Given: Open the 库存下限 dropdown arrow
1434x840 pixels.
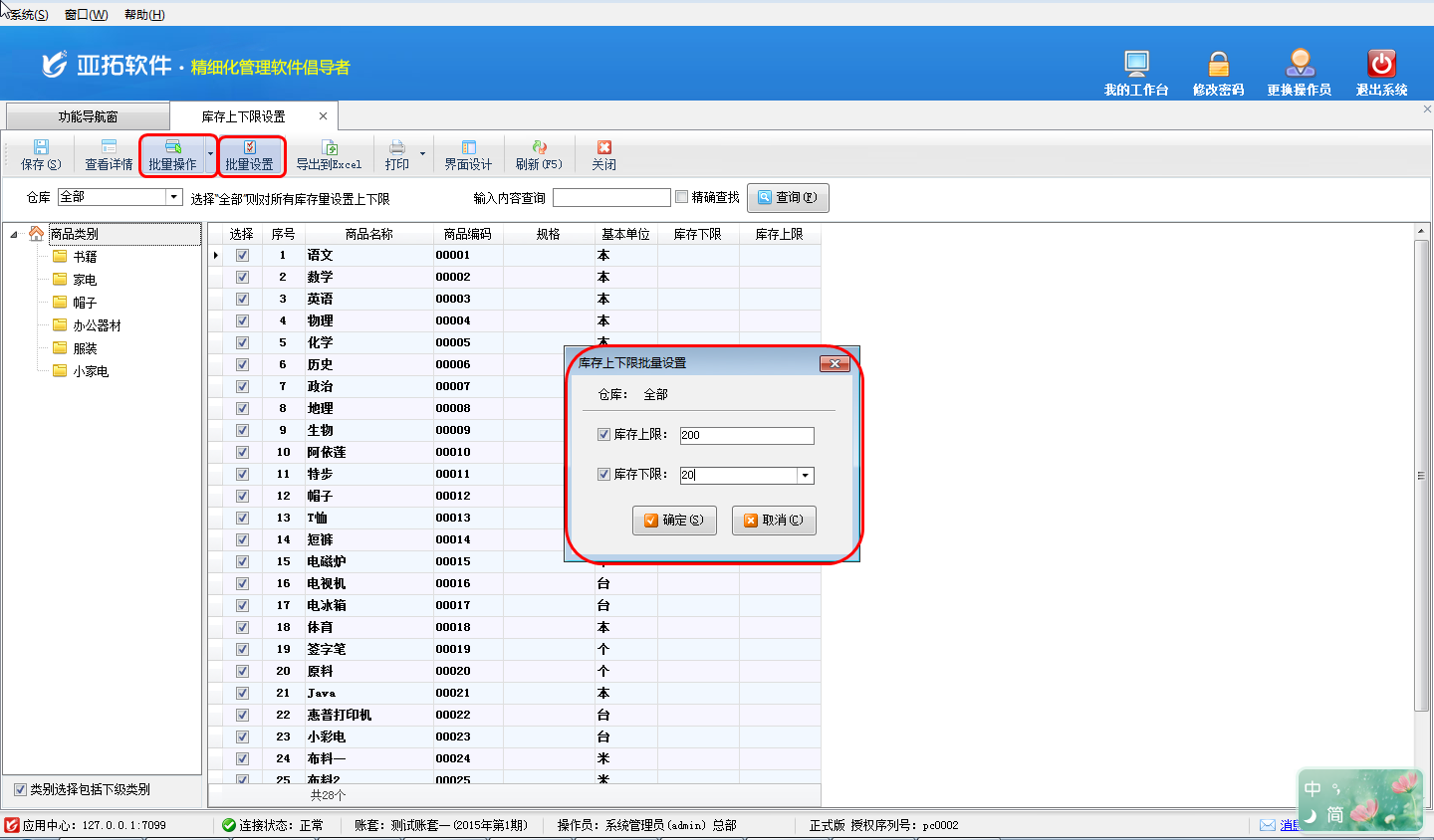Looking at the screenshot, I should tap(805, 476).
